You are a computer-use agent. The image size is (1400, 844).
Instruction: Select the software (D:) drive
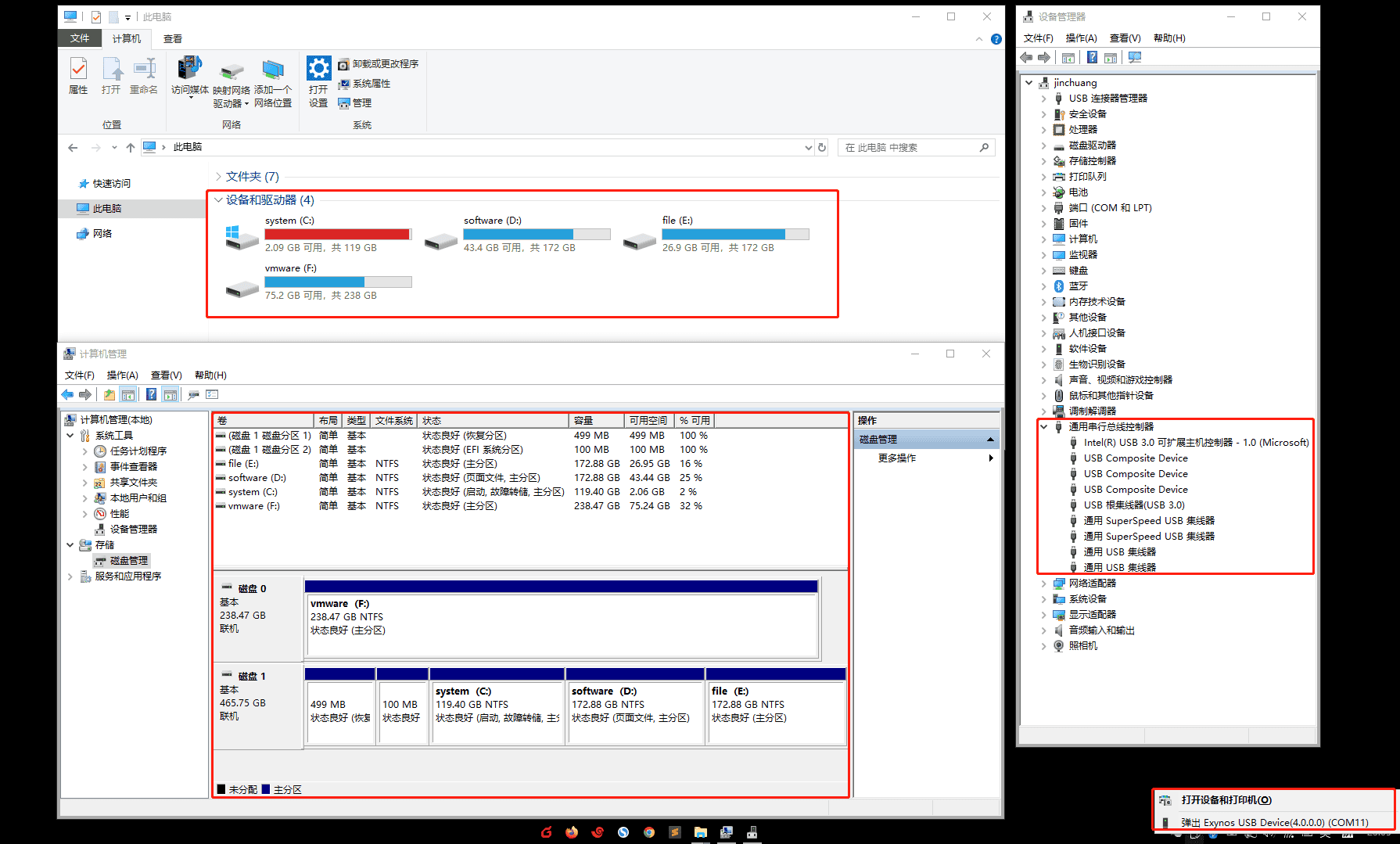click(517, 234)
